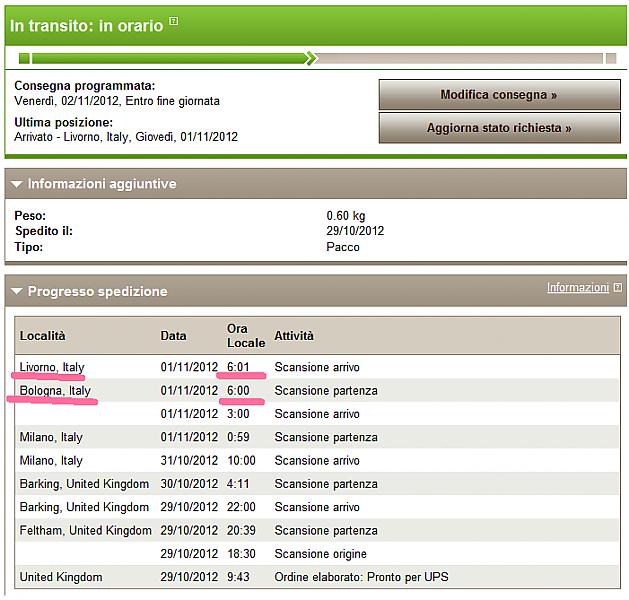Viewport: 629px width, 600px height.
Task: Collapse the Informazioni aggiuntive section triangle
Action: point(17,185)
